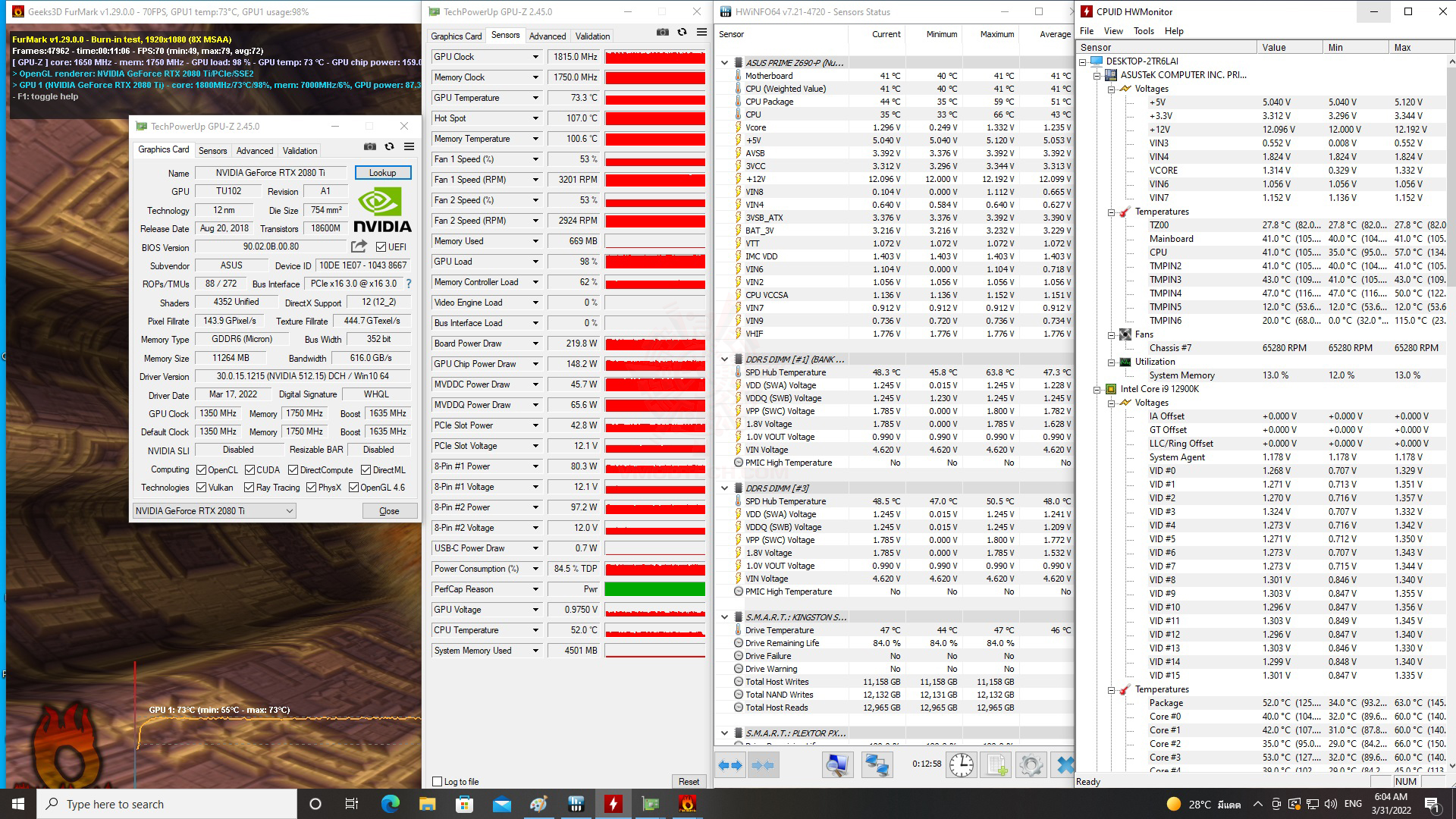Click the HWiNFO expand arrows icon
This screenshot has height=819, width=1456.
[x=730, y=764]
